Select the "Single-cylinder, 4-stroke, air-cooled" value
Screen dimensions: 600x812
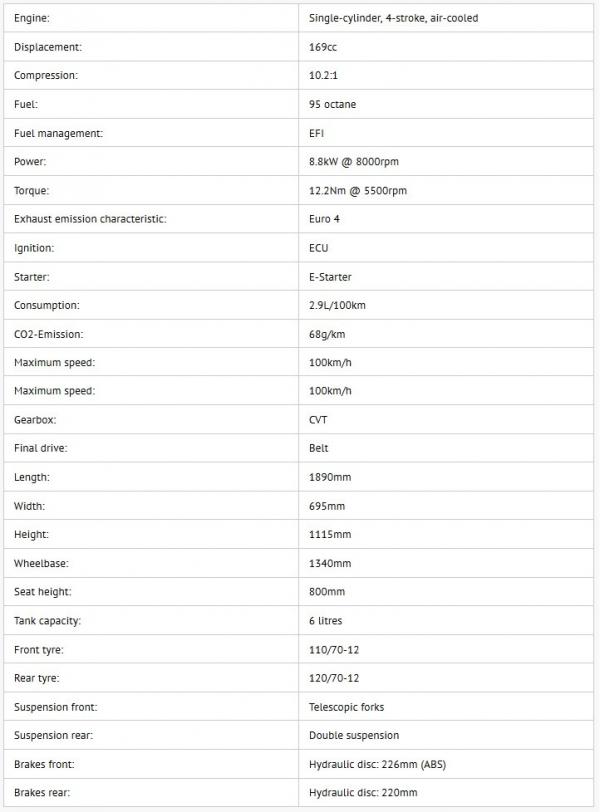point(394,18)
